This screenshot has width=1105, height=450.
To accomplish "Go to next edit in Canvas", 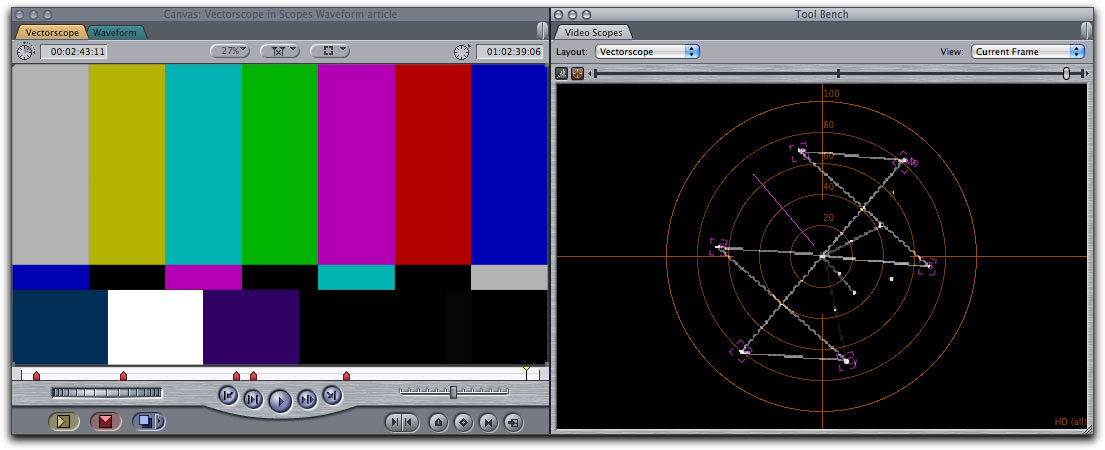I will pyautogui.click(x=332, y=396).
